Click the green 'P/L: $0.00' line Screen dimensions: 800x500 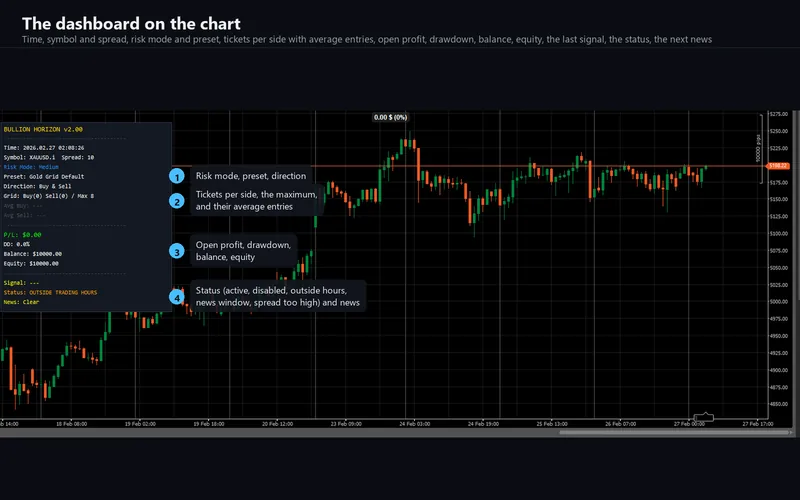[x=22, y=235]
